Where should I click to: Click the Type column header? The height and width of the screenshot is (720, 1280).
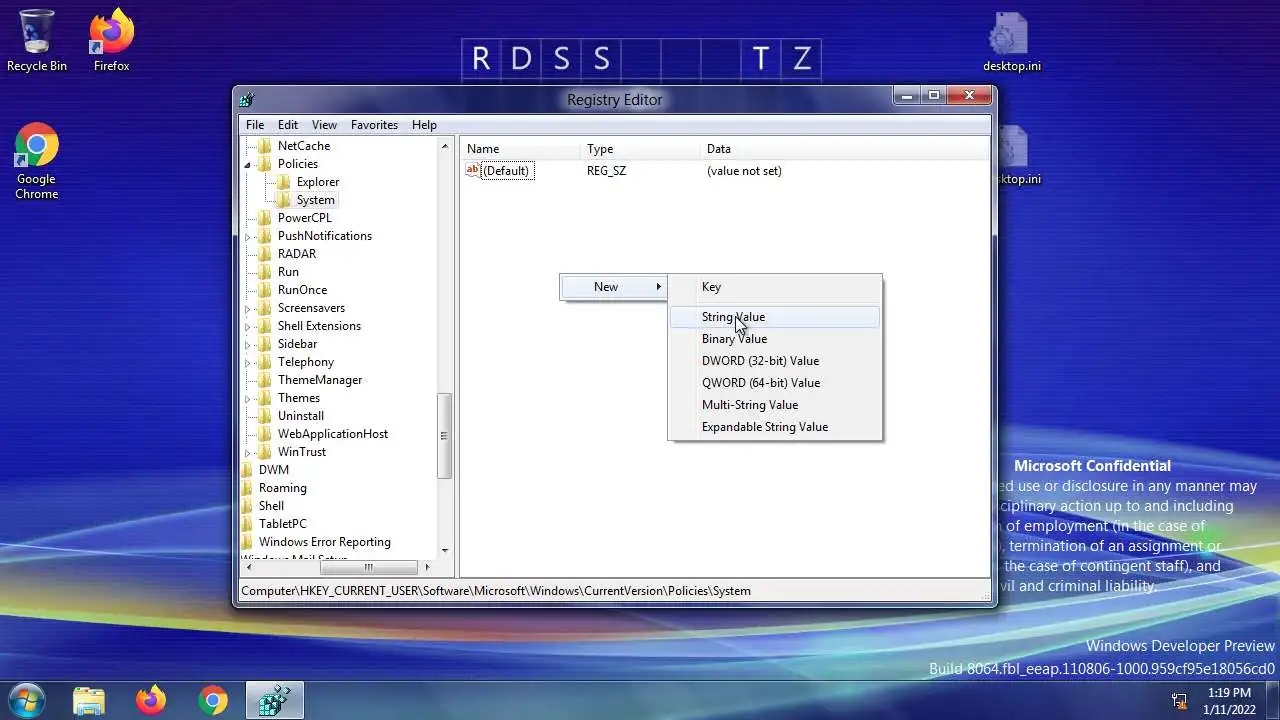640,149
